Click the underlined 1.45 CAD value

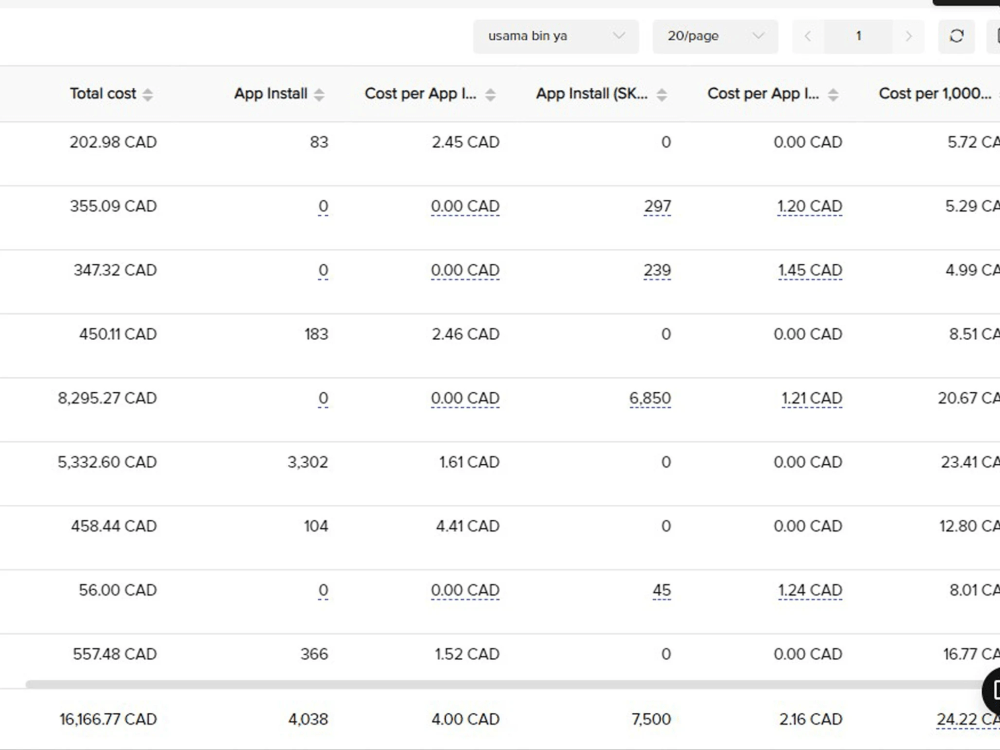(x=810, y=270)
